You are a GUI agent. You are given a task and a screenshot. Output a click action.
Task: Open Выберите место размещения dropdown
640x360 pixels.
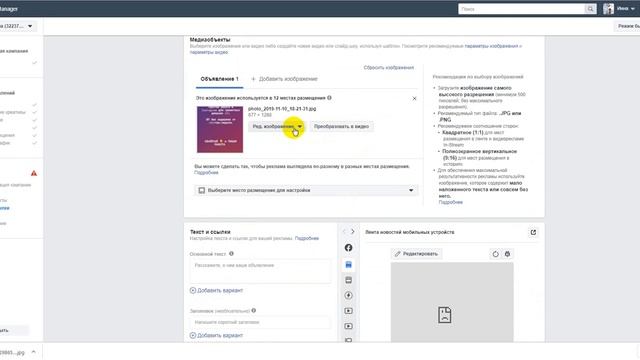(306, 190)
